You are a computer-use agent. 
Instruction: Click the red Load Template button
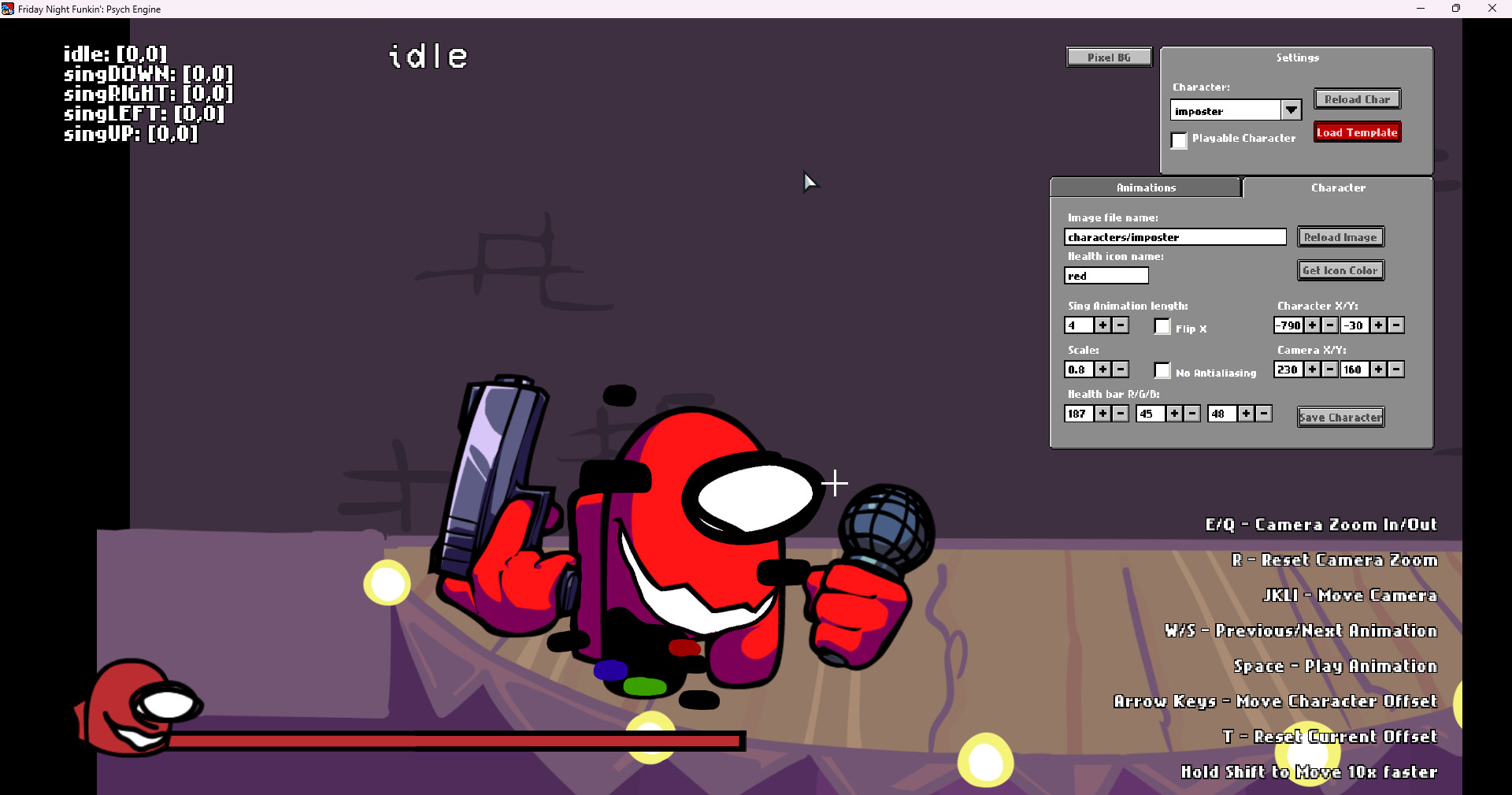[x=1356, y=132]
